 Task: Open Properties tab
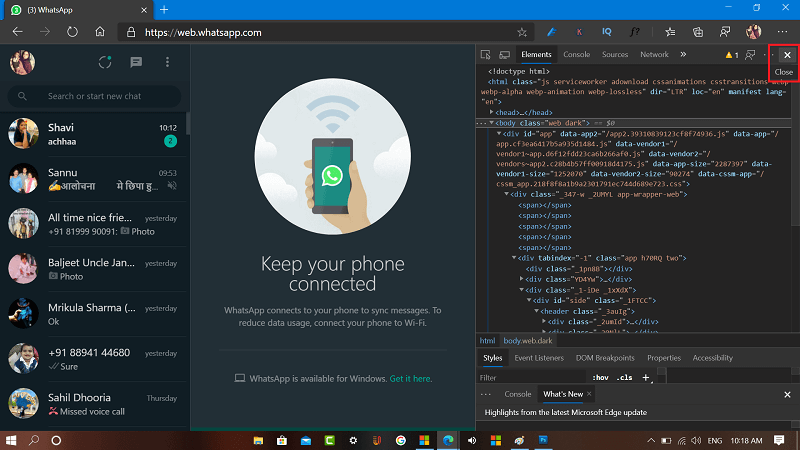click(664, 358)
